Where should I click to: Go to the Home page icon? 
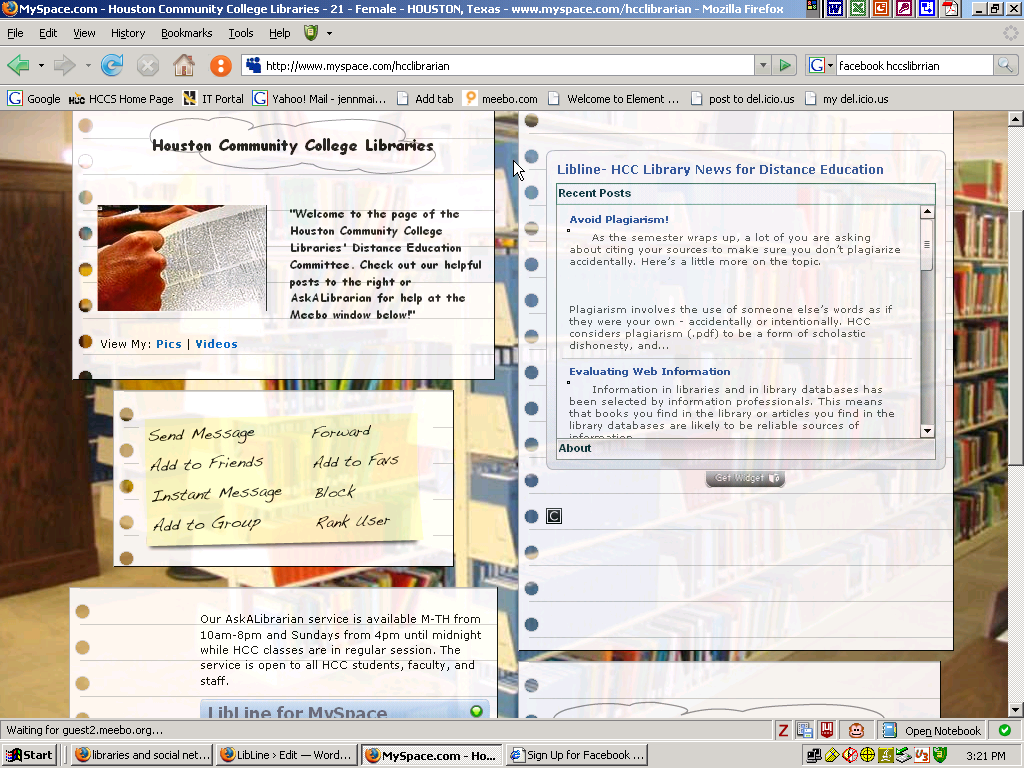pyautogui.click(x=184, y=65)
